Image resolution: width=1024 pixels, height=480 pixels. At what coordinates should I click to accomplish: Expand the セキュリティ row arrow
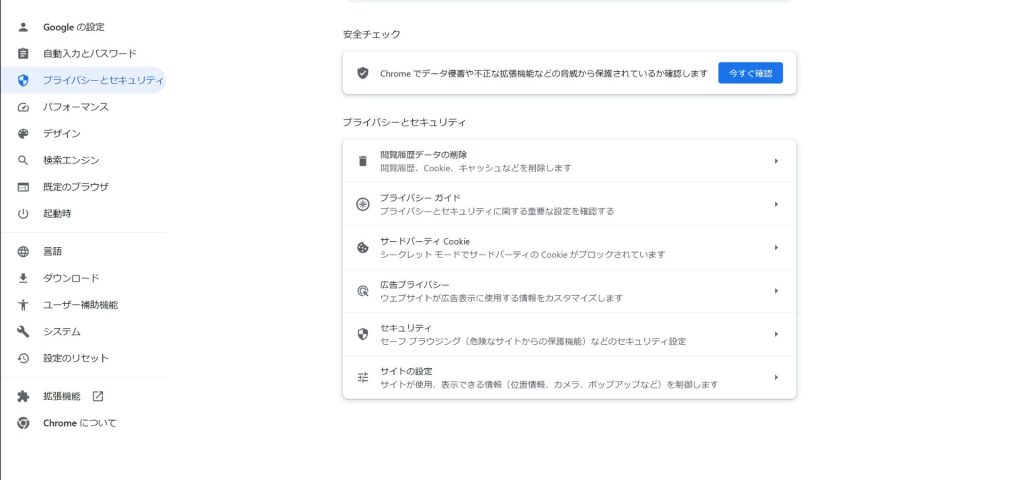pyautogui.click(x=776, y=334)
